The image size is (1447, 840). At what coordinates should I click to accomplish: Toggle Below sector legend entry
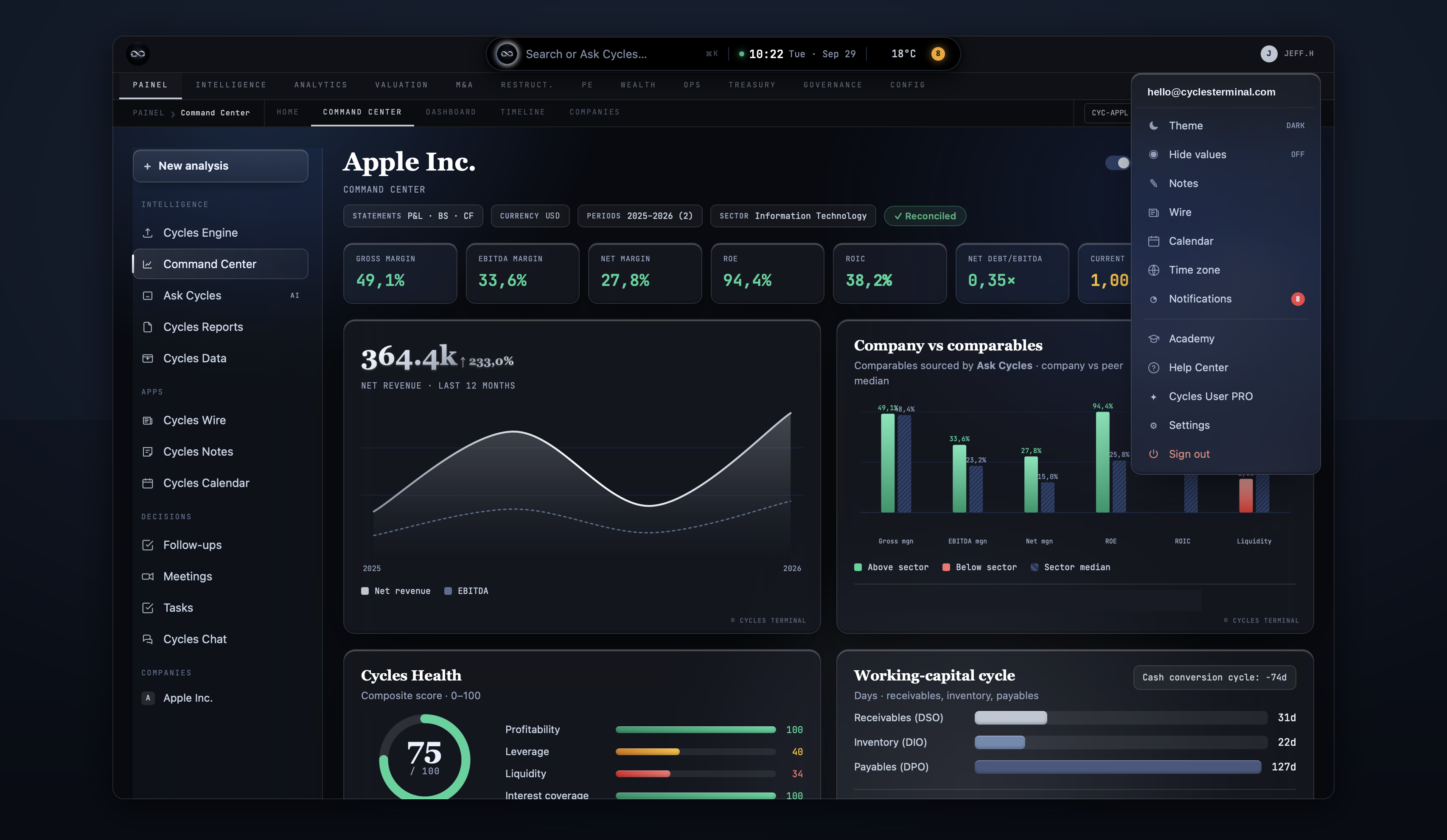pos(979,567)
